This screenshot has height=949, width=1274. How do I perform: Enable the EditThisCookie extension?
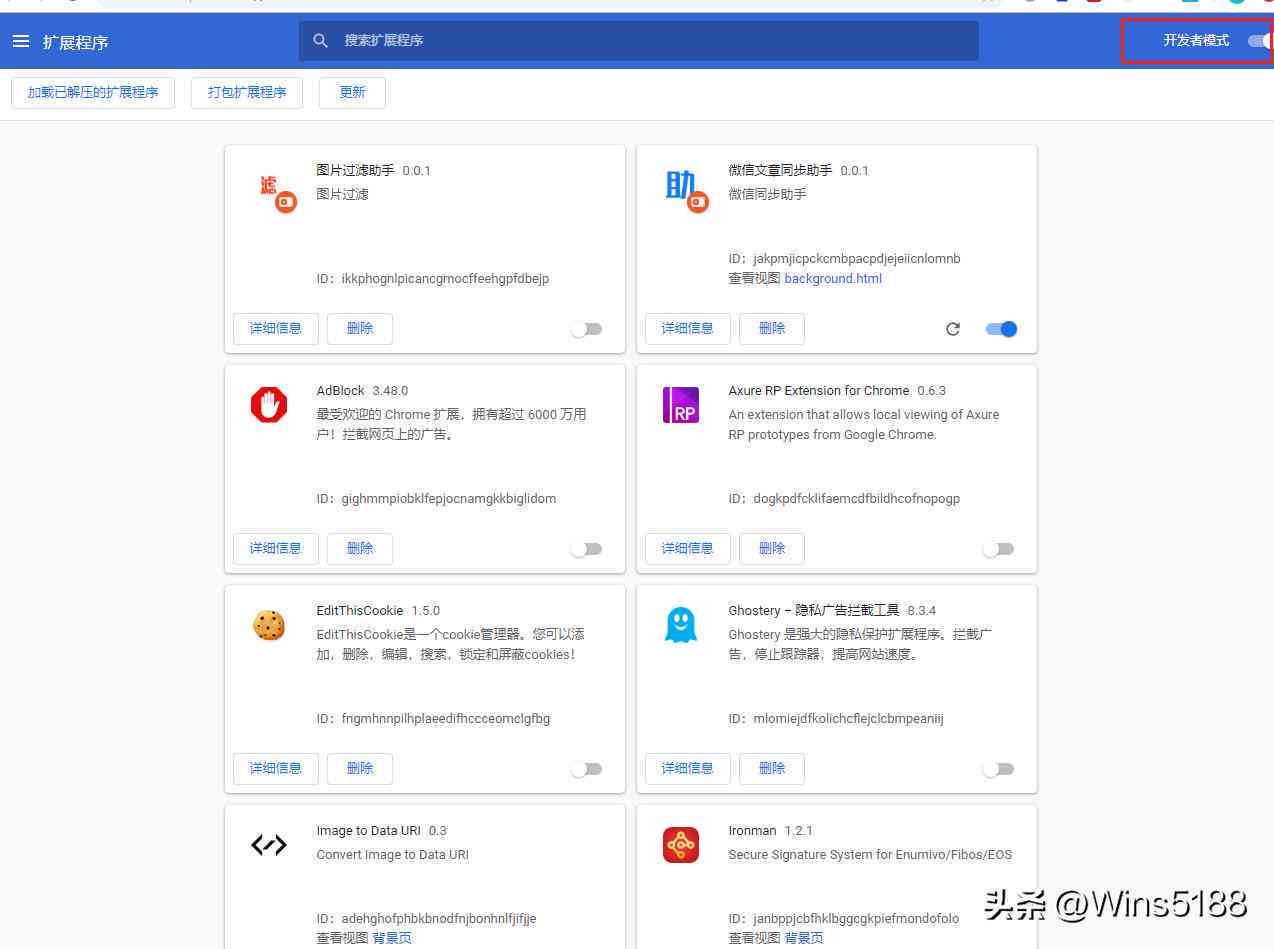click(x=586, y=769)
